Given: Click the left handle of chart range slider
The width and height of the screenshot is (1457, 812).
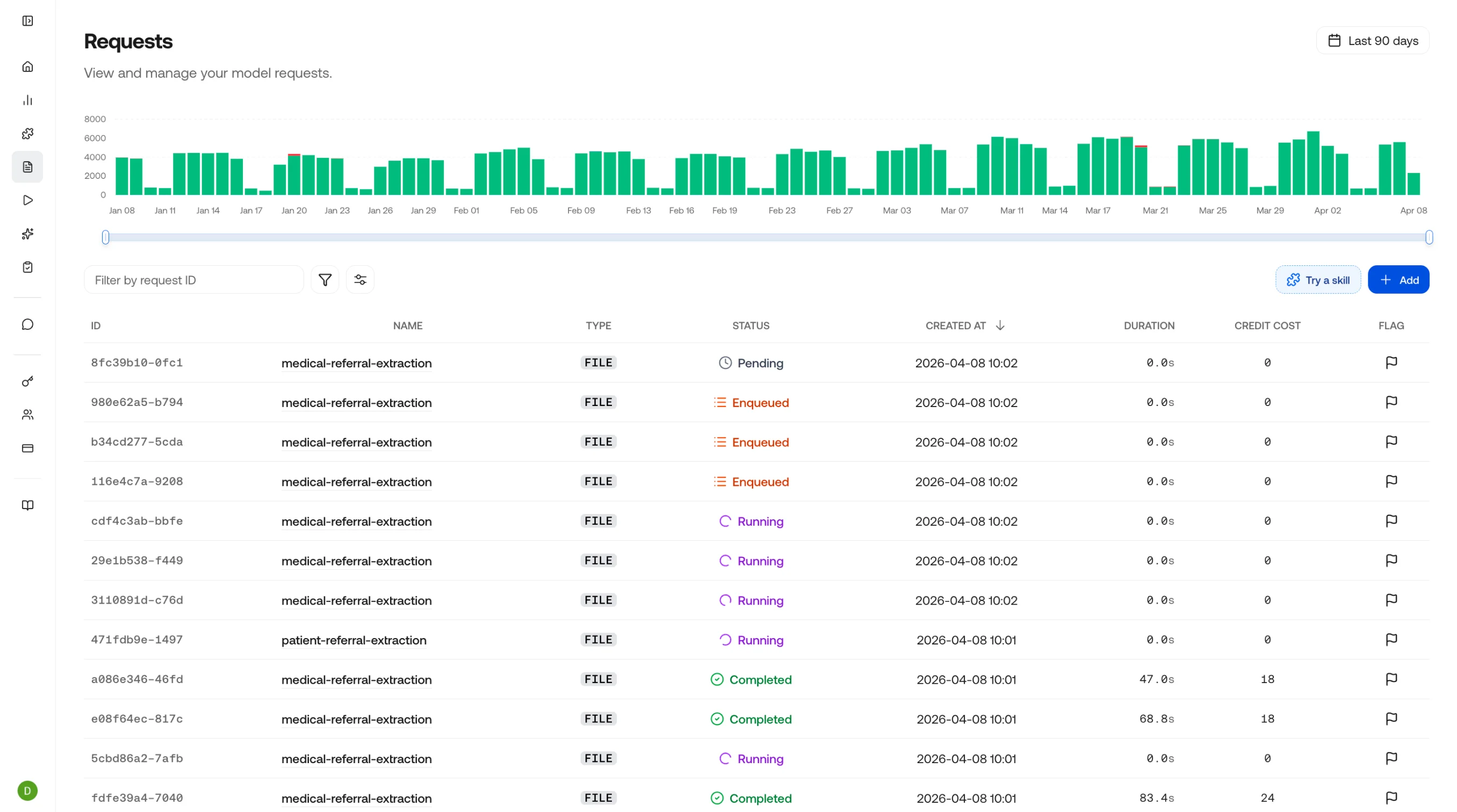Looking at the screenshot, I should pos(105,237).
